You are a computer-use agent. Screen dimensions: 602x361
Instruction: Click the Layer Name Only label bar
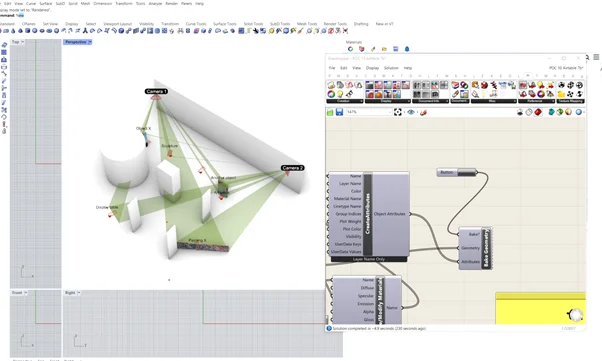click(x=369, y=259)
